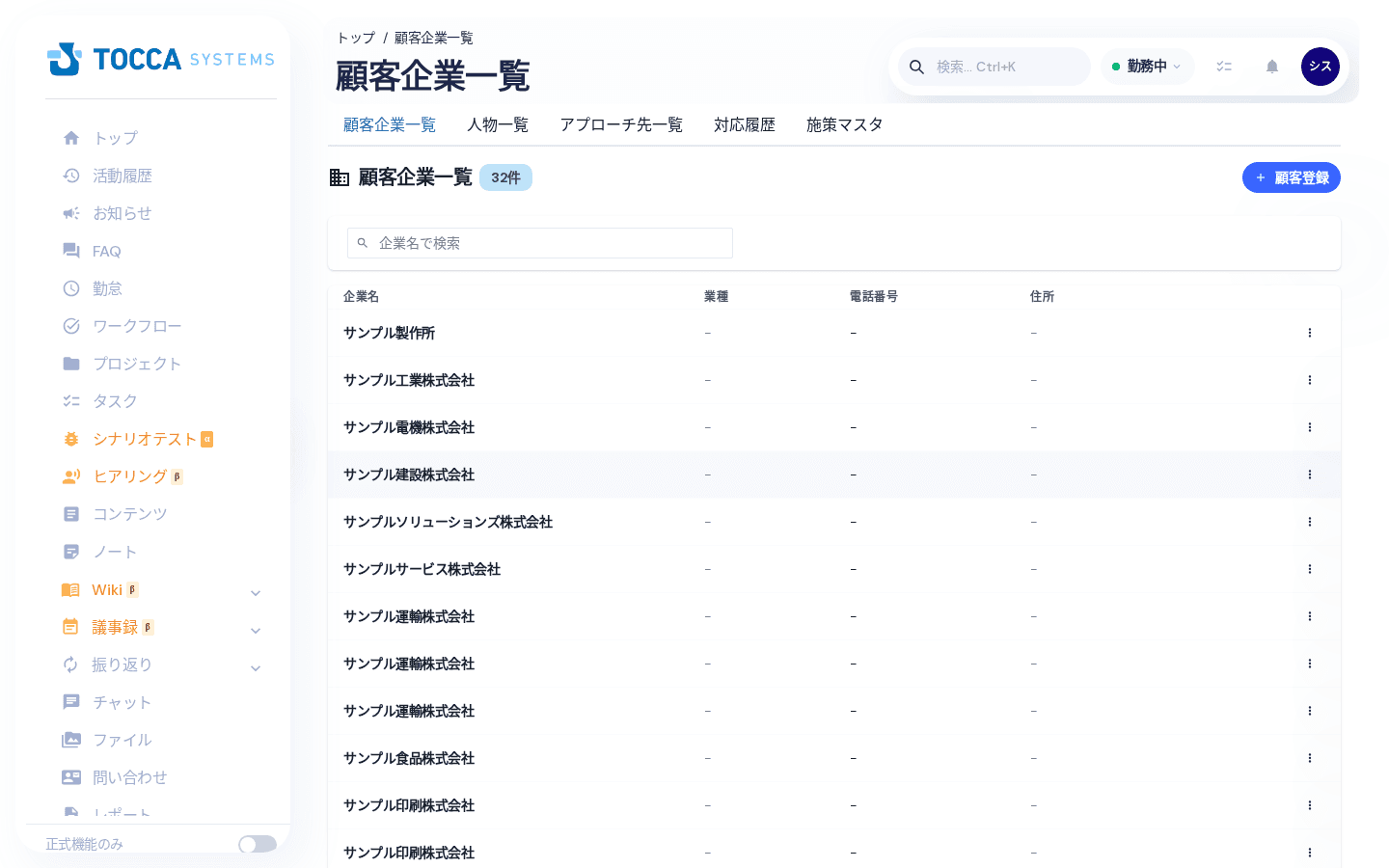
Task: Click 顧客企業一覧 in the breadcrumb
Action: pyautogui.click(x=434, y=38)
